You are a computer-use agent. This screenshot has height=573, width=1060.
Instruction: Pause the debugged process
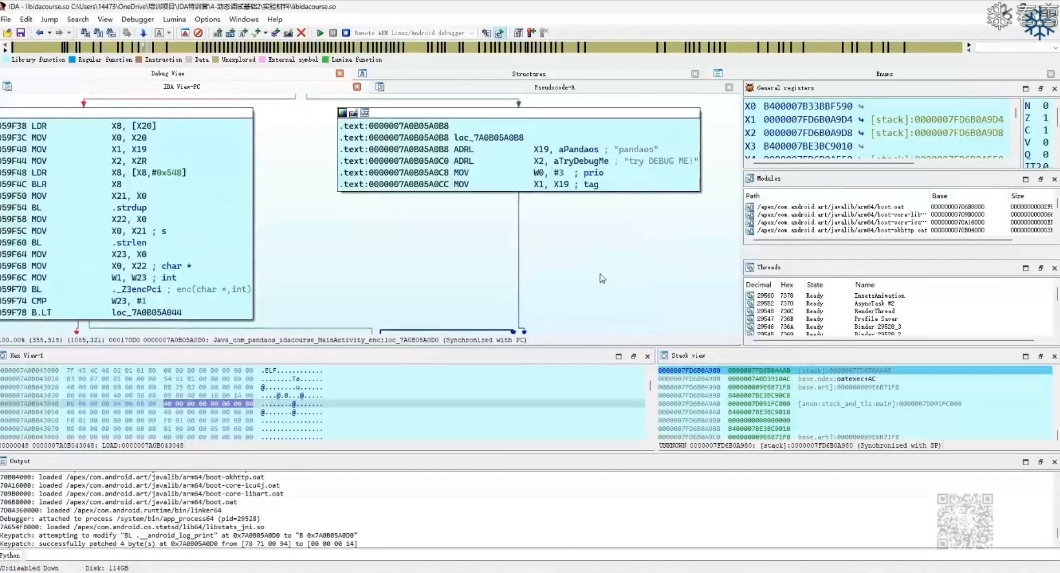[333, 32]
